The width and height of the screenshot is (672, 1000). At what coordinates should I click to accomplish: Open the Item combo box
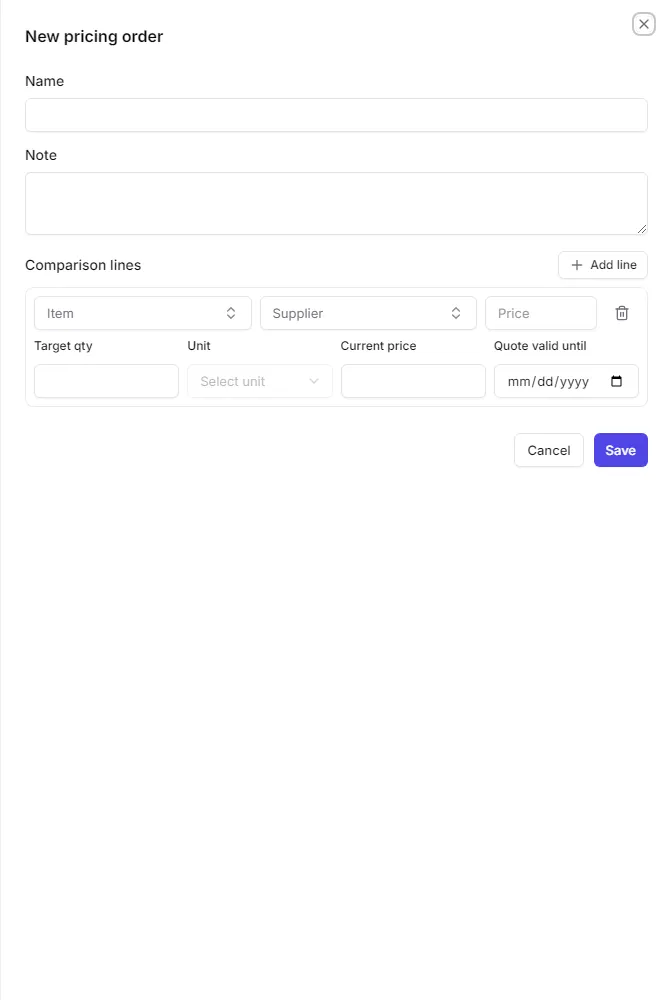point(143,313)
